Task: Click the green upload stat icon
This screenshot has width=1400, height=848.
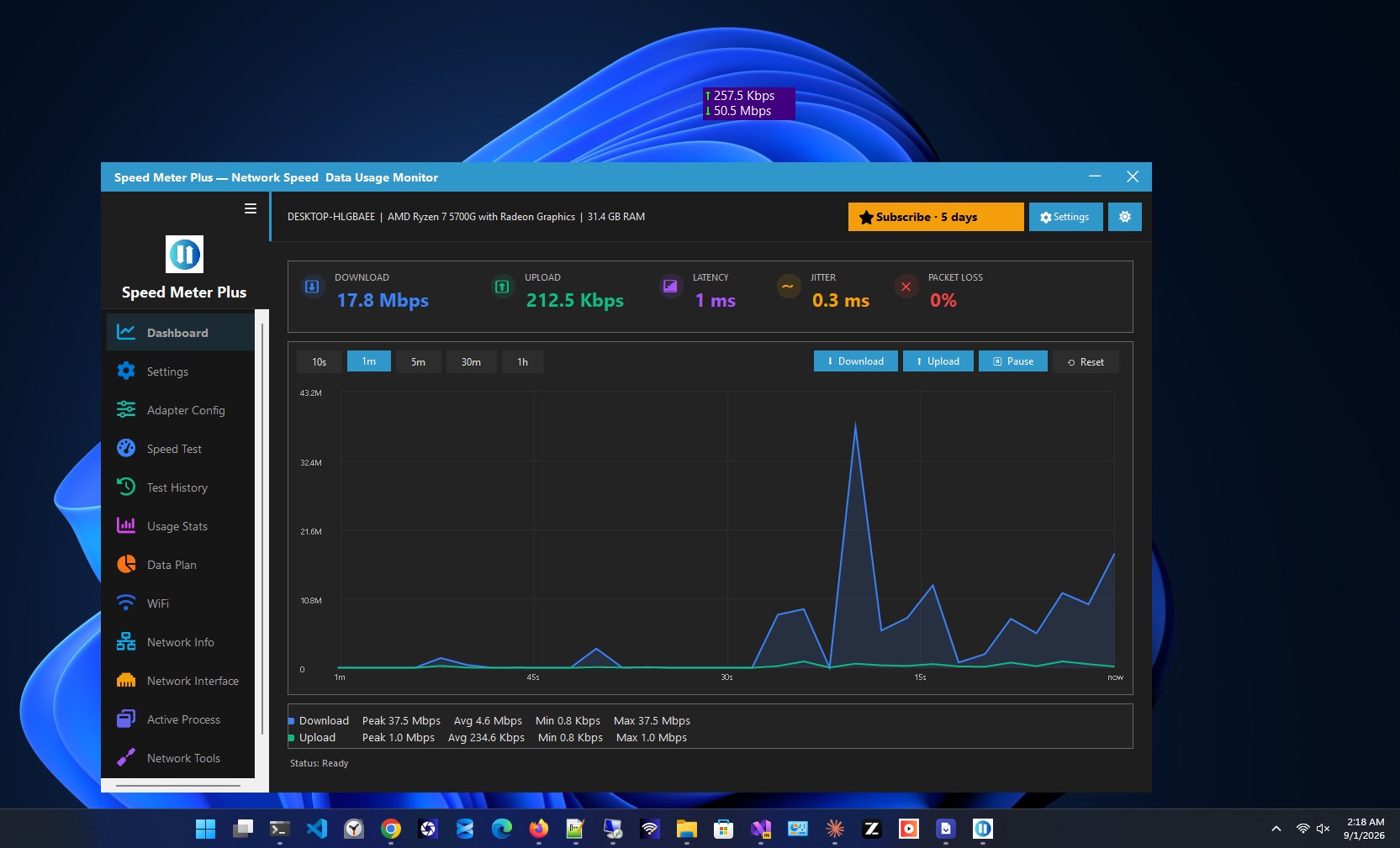Action: coord(502,287)
